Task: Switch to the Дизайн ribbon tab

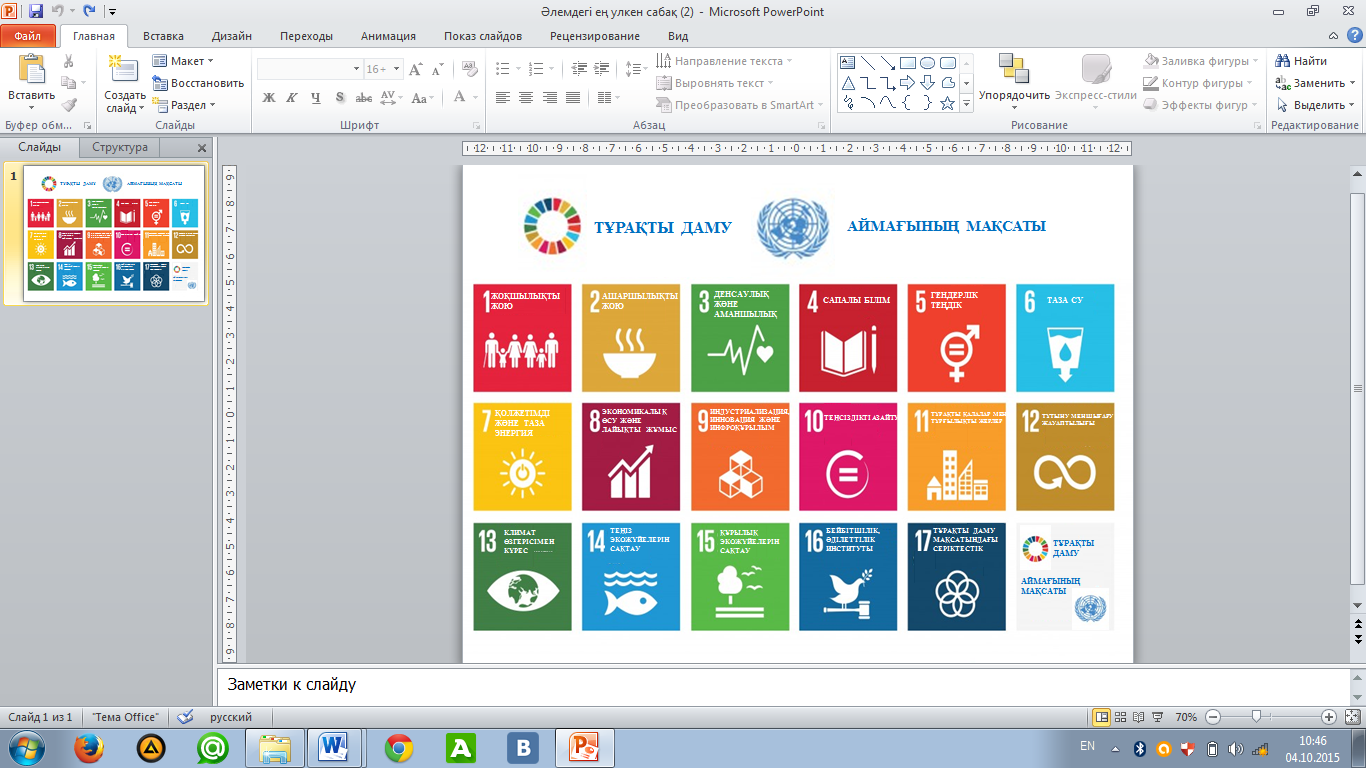Action: coord(232,36)
